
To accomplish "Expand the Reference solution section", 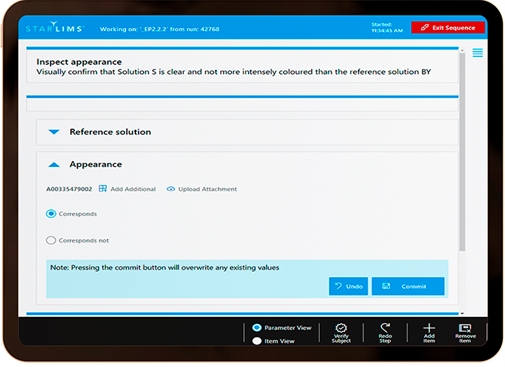I will pos(54,132).
